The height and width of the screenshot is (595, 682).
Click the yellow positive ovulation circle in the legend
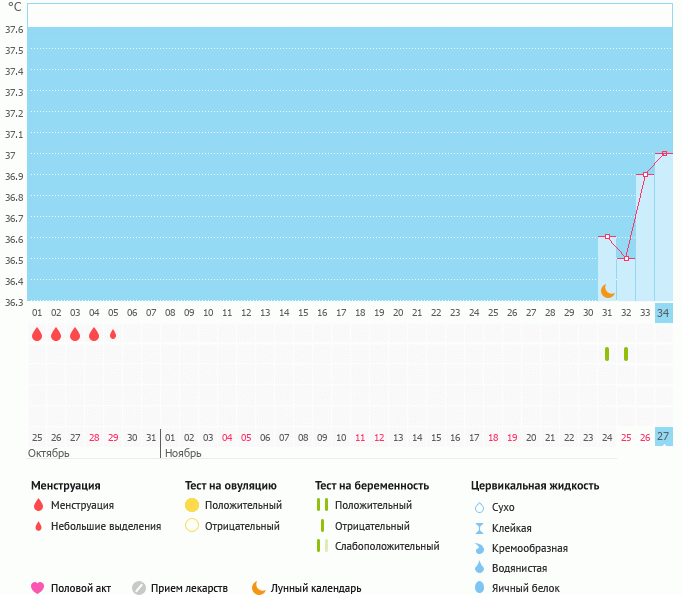[x=192, y=505]
